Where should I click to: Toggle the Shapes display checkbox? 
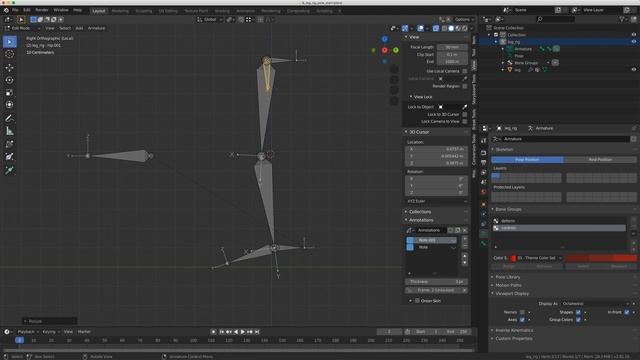578,312
